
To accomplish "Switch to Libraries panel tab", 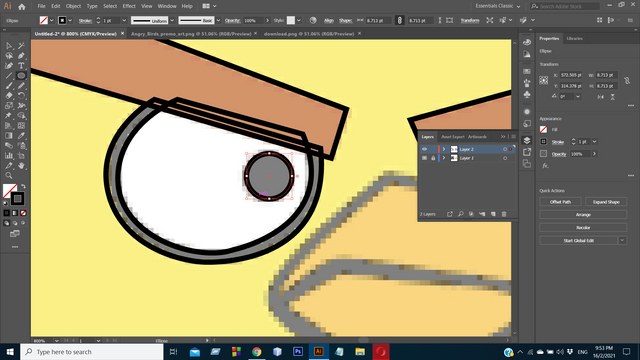I will coord(574,38).
